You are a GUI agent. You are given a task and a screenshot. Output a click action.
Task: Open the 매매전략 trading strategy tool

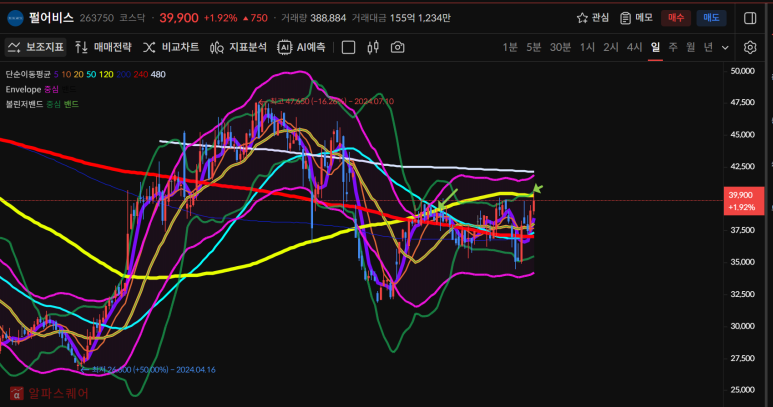[103, 47]
